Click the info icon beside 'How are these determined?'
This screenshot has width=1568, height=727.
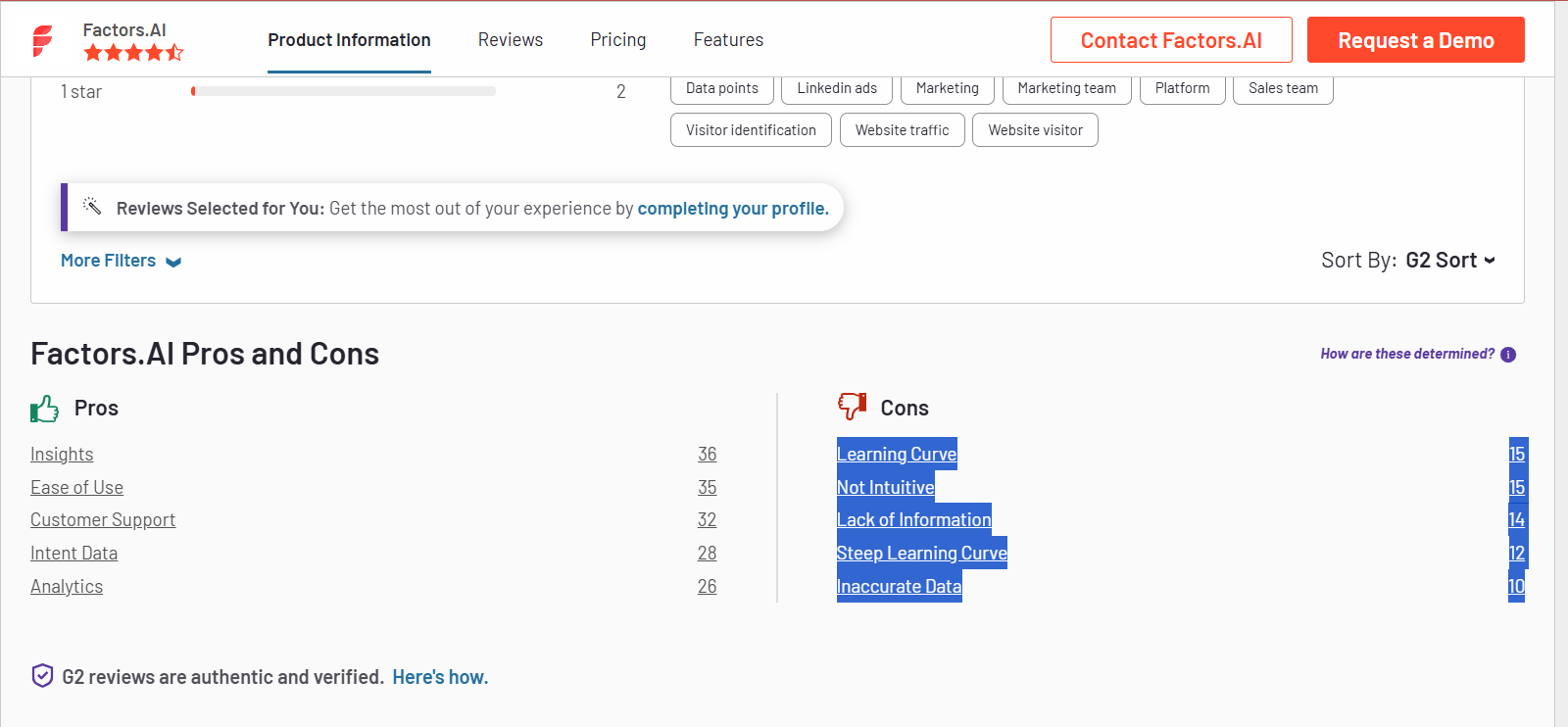pyautogui.click(x=1508, y=355)
